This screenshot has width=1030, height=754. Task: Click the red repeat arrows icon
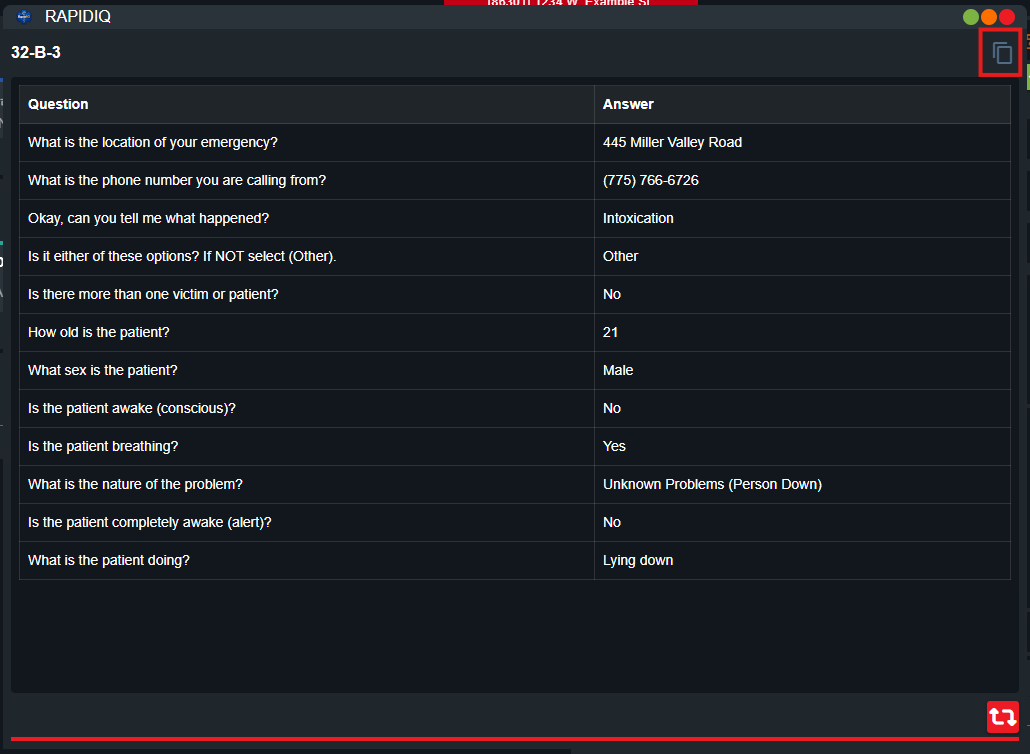point(1003,717)
